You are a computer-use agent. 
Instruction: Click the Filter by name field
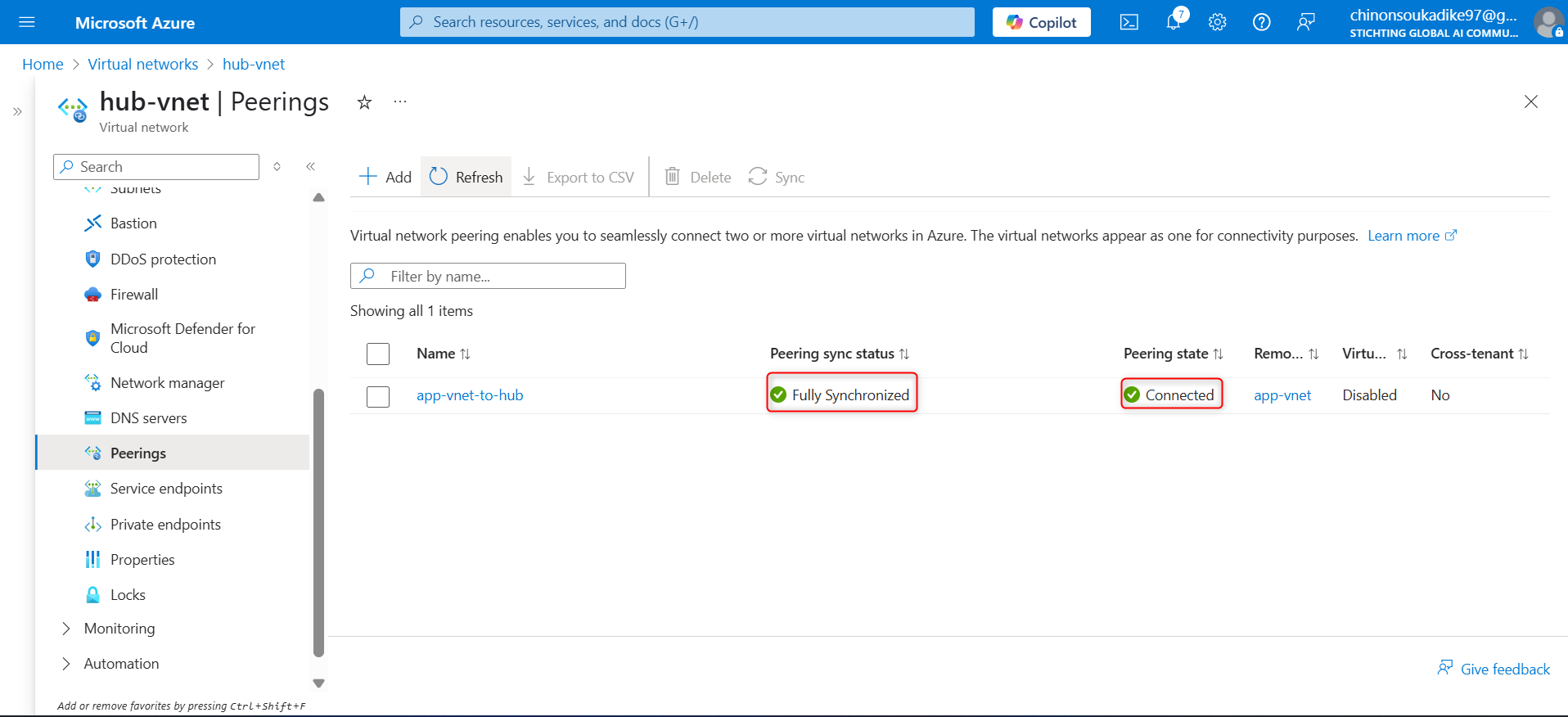tap(488, 276)
